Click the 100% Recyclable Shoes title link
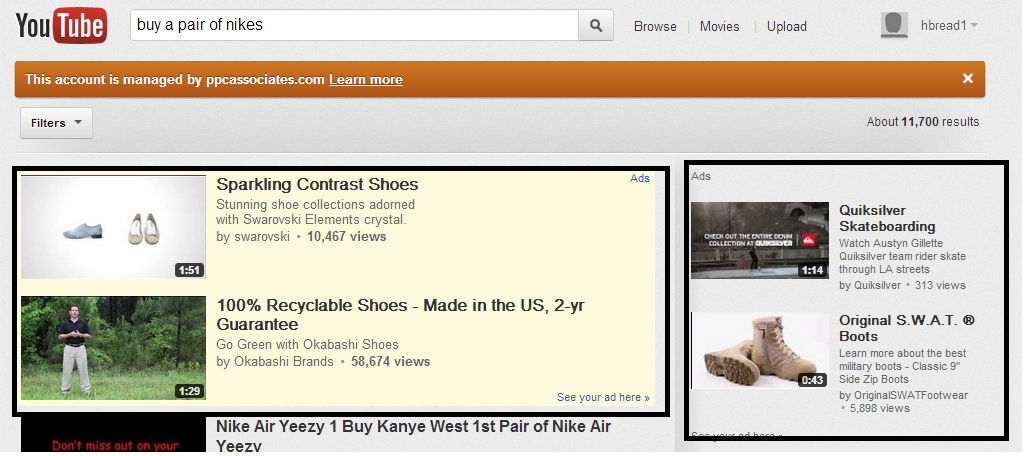1026x456 pixels. [x=400, y=315]
